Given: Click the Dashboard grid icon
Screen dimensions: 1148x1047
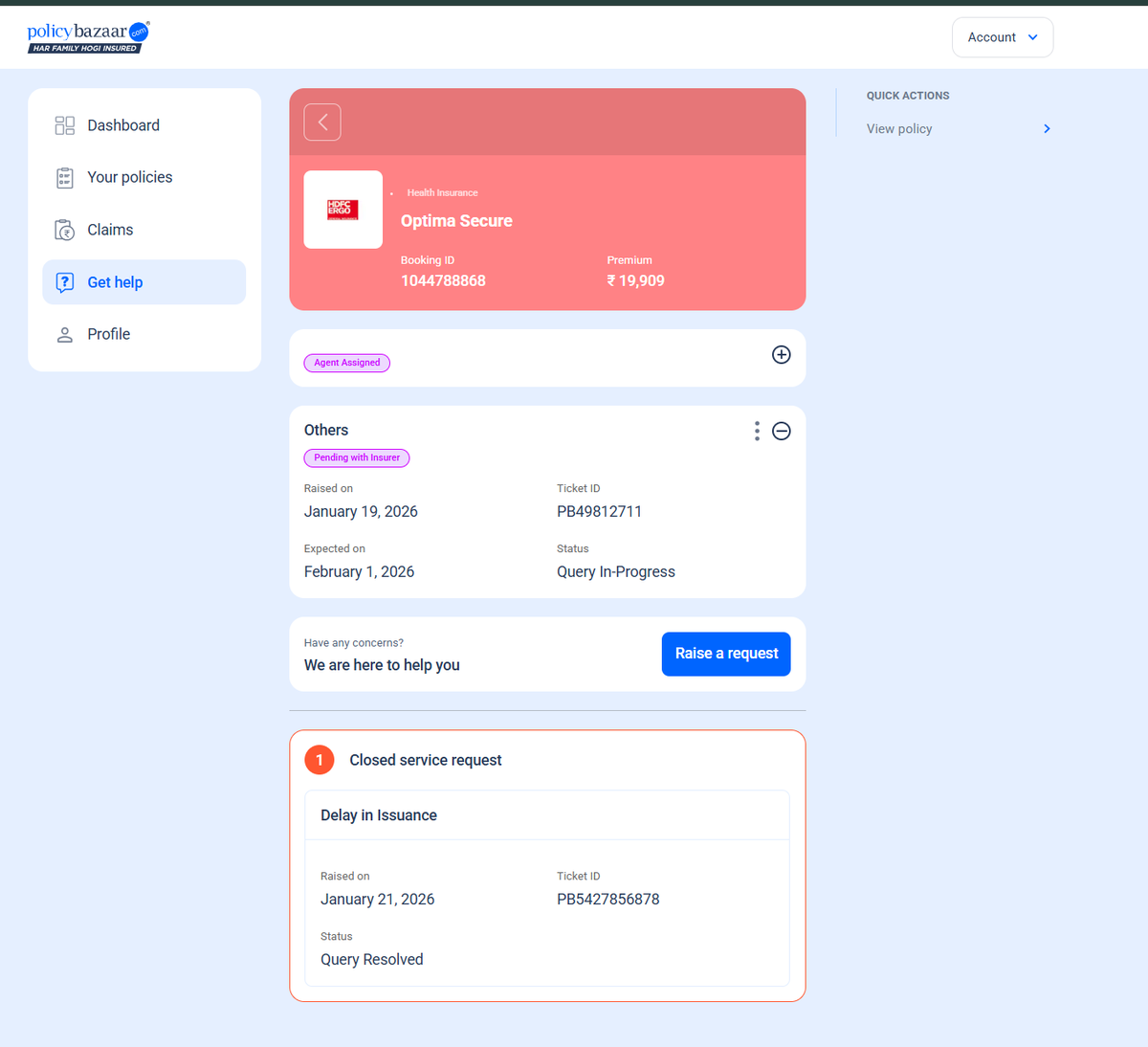Looking at the screenshot, I should 65,125.
